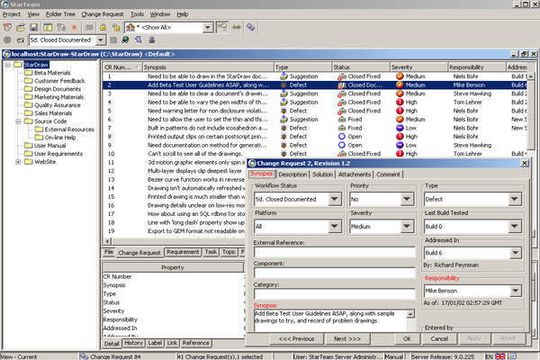The width and height of the screenshot is (540, 360).
Task: Open the Severity dropdown showing Medium
Action: [x=407, y=226]
